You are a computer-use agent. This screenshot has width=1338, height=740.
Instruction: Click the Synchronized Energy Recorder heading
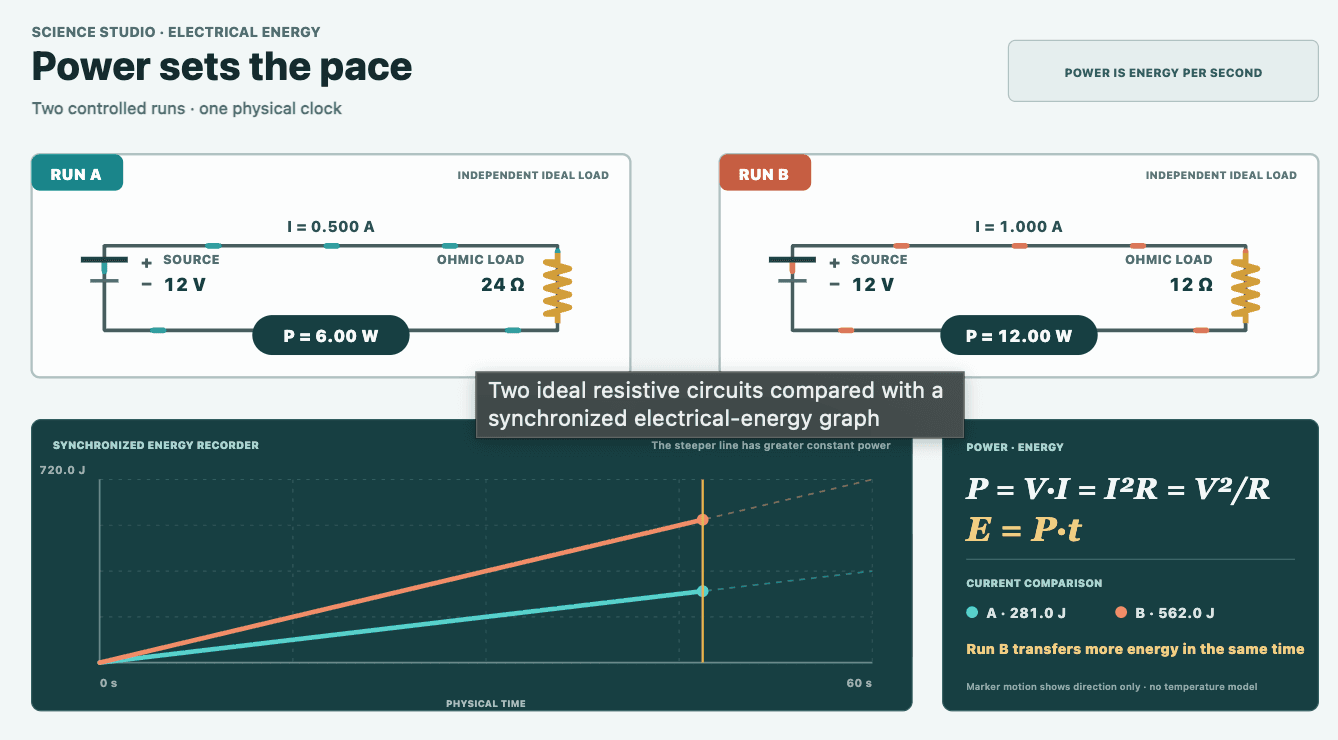pos(156,445)
